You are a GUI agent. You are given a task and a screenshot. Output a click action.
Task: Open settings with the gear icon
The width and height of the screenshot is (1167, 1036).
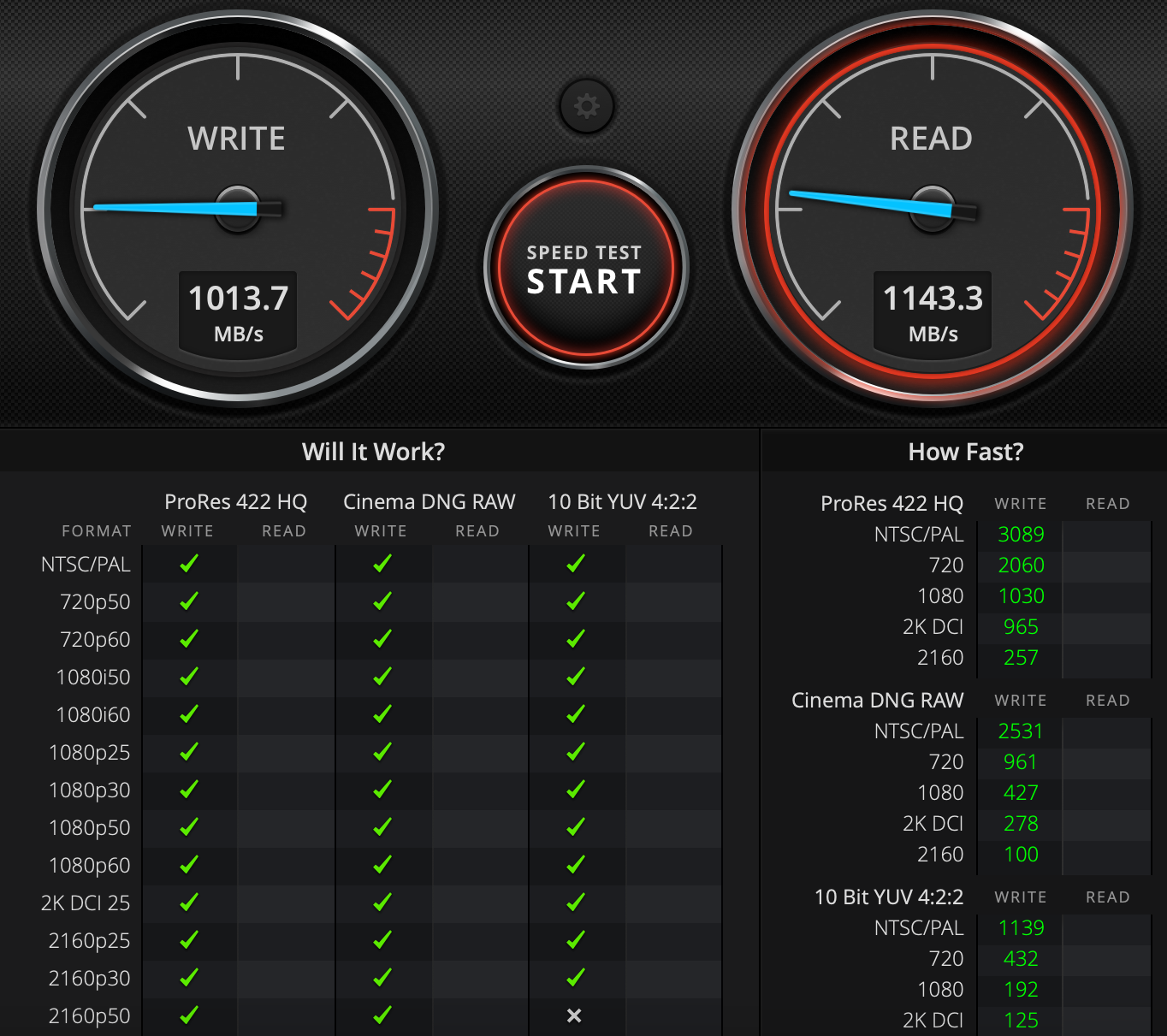pos(586,106)
